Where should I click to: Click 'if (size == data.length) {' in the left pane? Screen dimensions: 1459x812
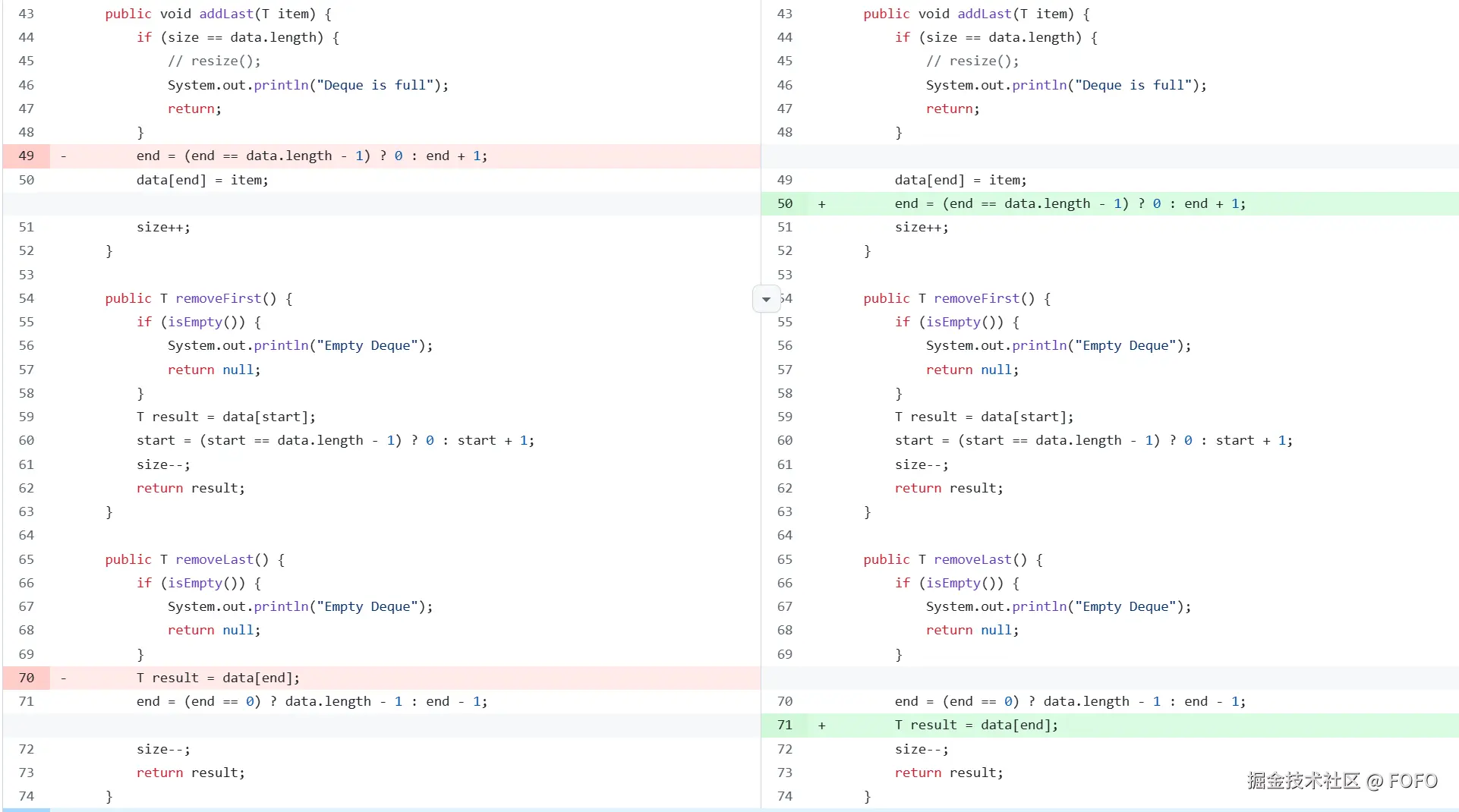click(238, 38)
